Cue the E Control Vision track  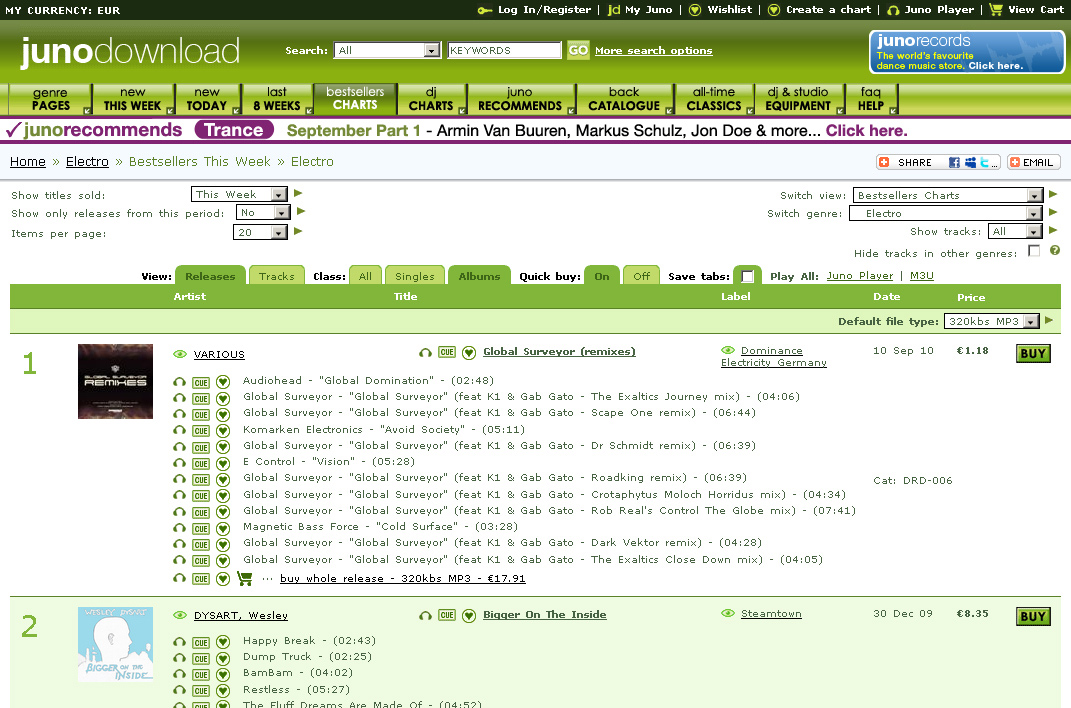[x=201, y=464]
